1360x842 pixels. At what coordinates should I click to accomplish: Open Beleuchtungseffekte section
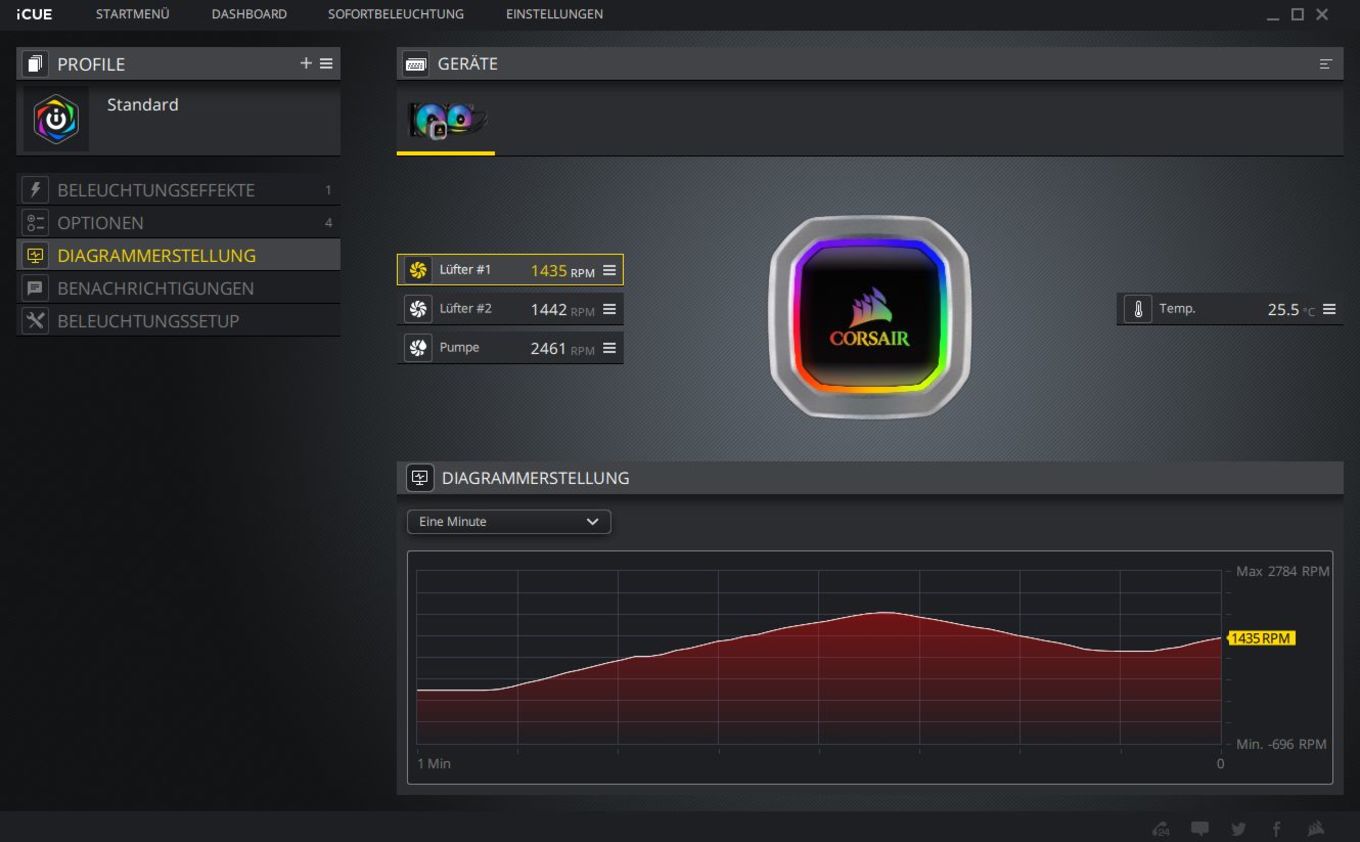[x=178, y=190]
